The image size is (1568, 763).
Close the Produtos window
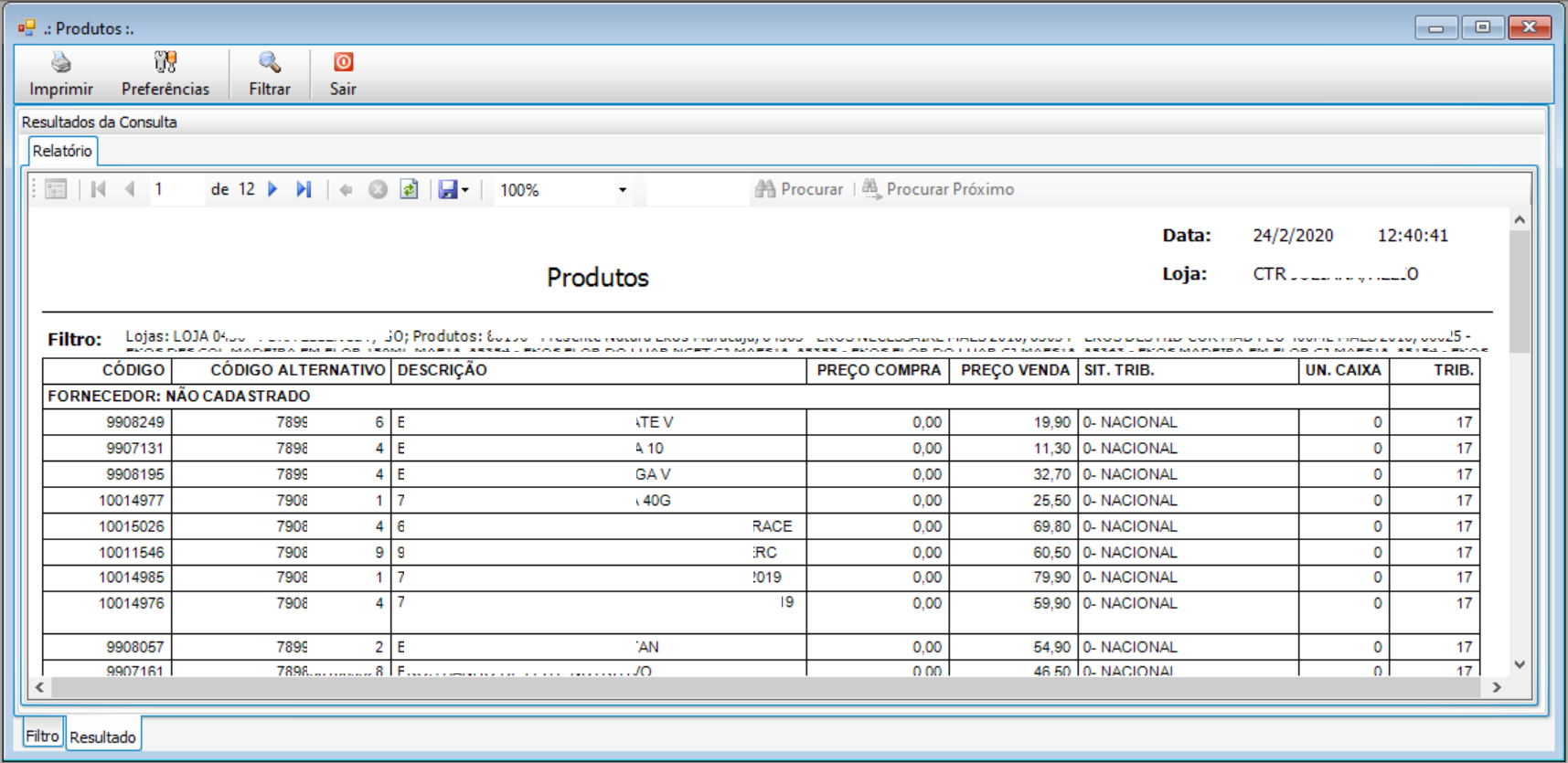point(1530,27)
